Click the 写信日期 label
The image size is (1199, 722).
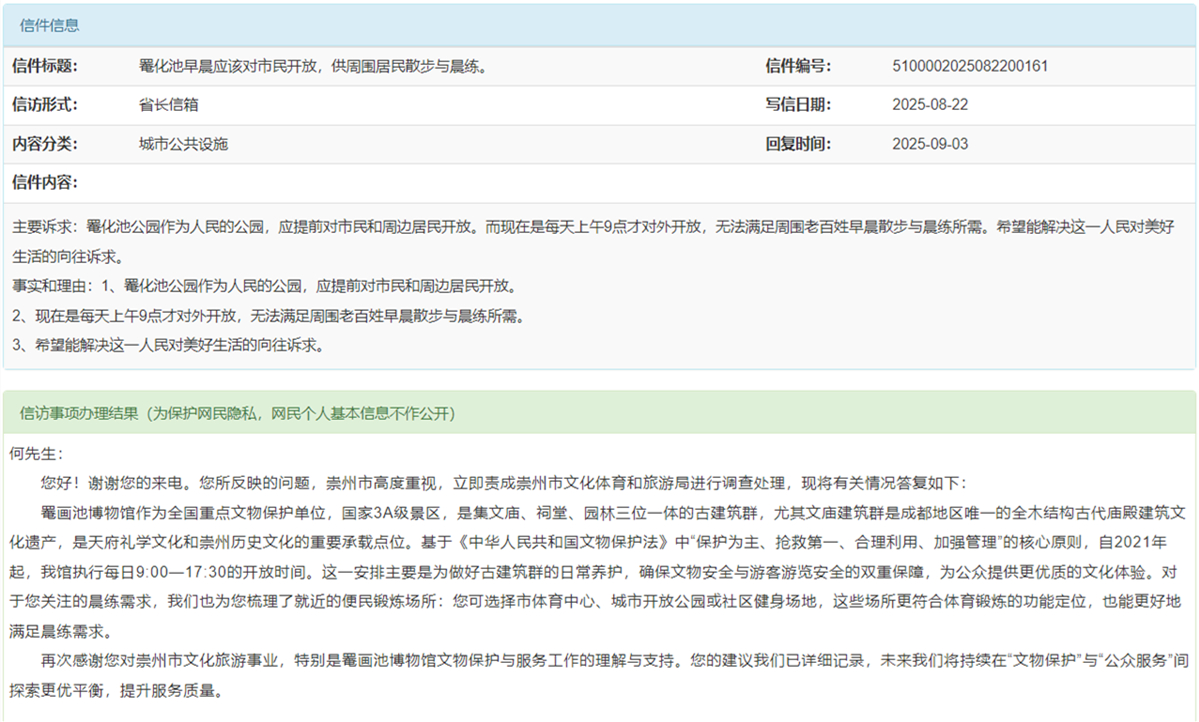pos(798,105)
